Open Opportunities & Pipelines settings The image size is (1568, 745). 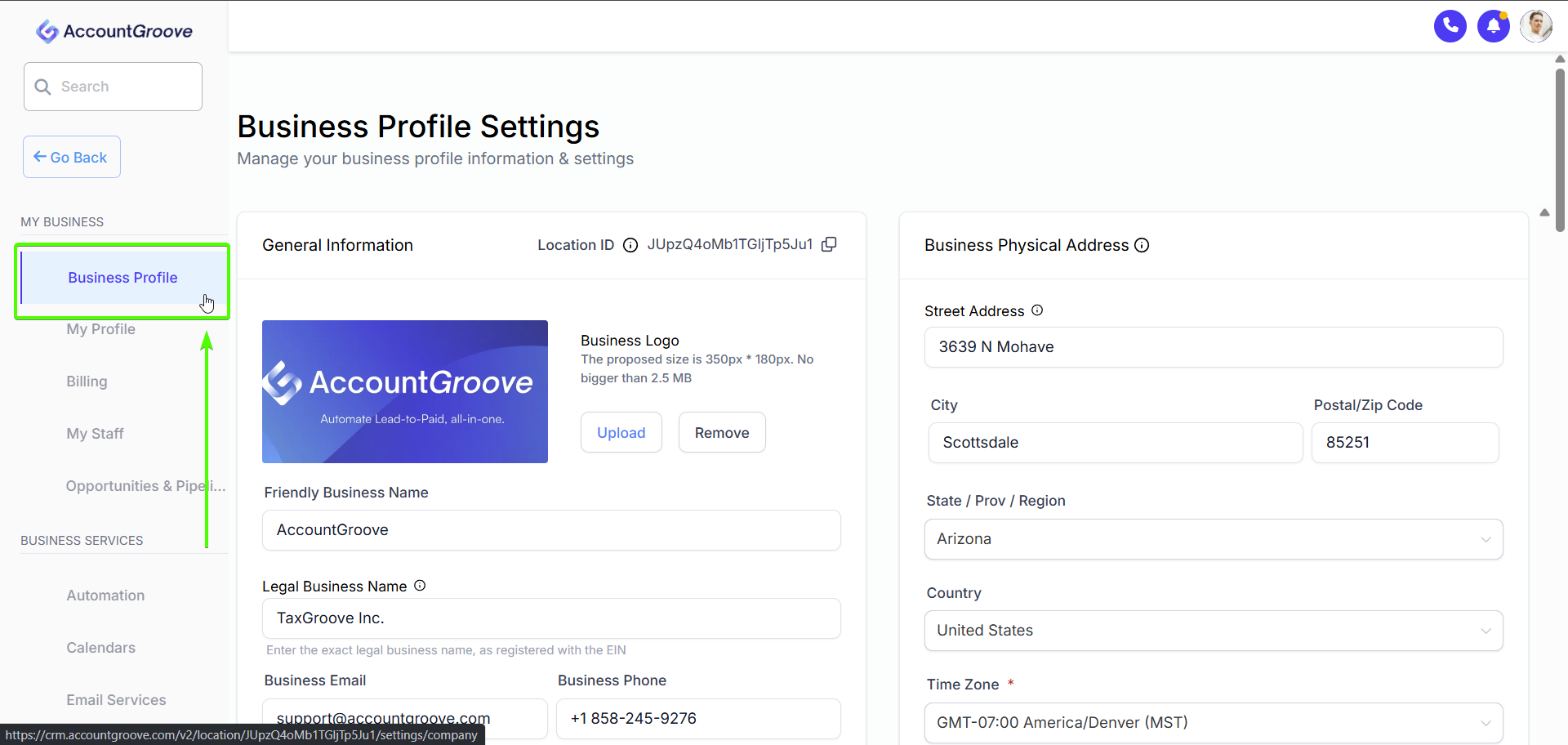145,486
